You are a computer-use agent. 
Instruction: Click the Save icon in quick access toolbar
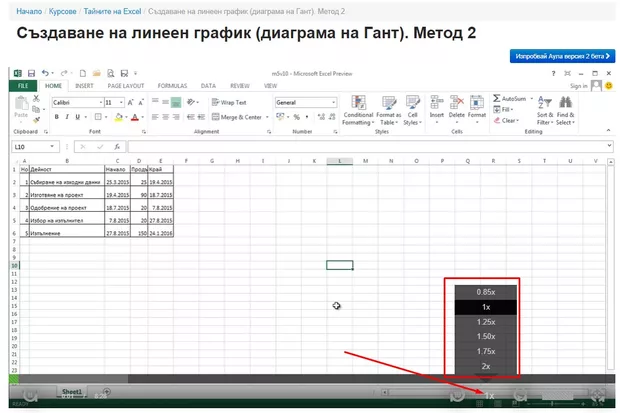pos(31,73)
